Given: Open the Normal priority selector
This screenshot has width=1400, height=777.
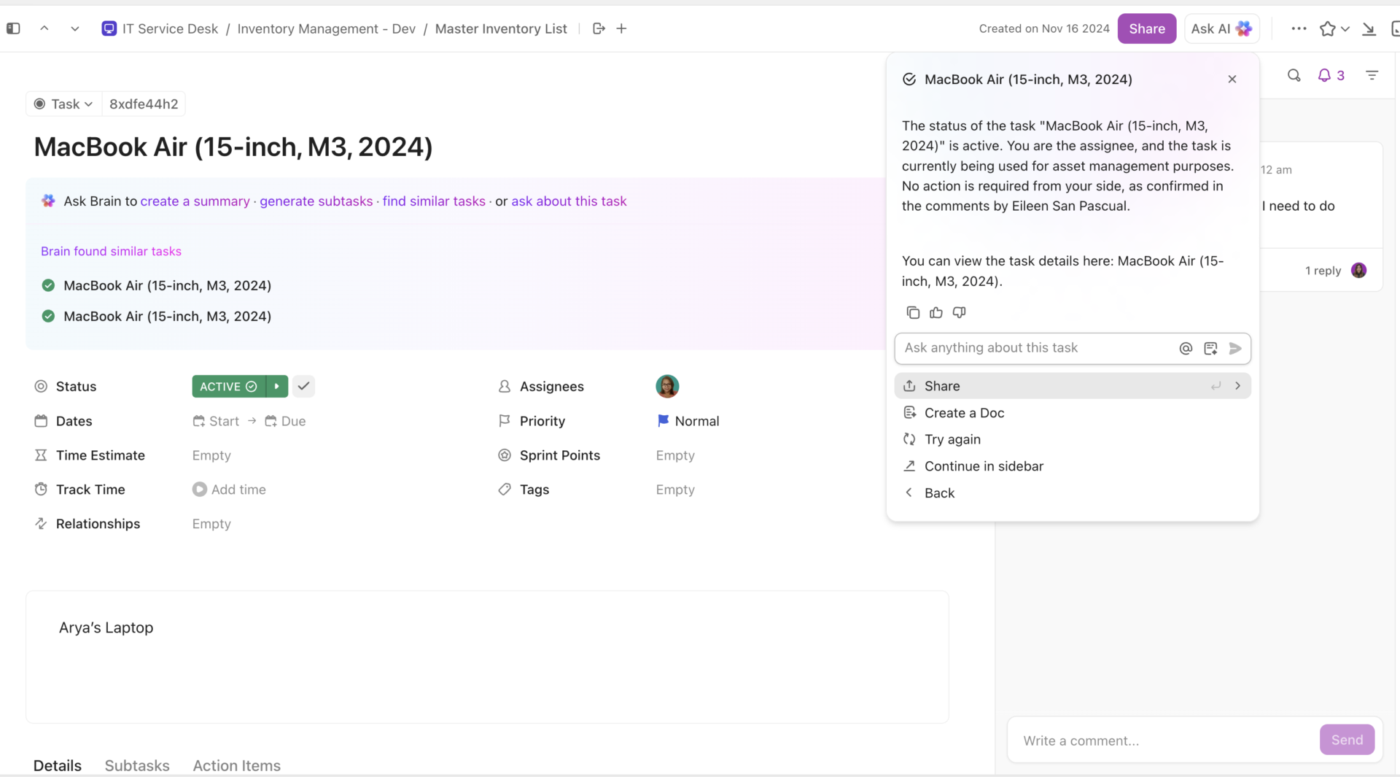Looking at the screenshot, I should pyautogui.click(x=688, y=421).
